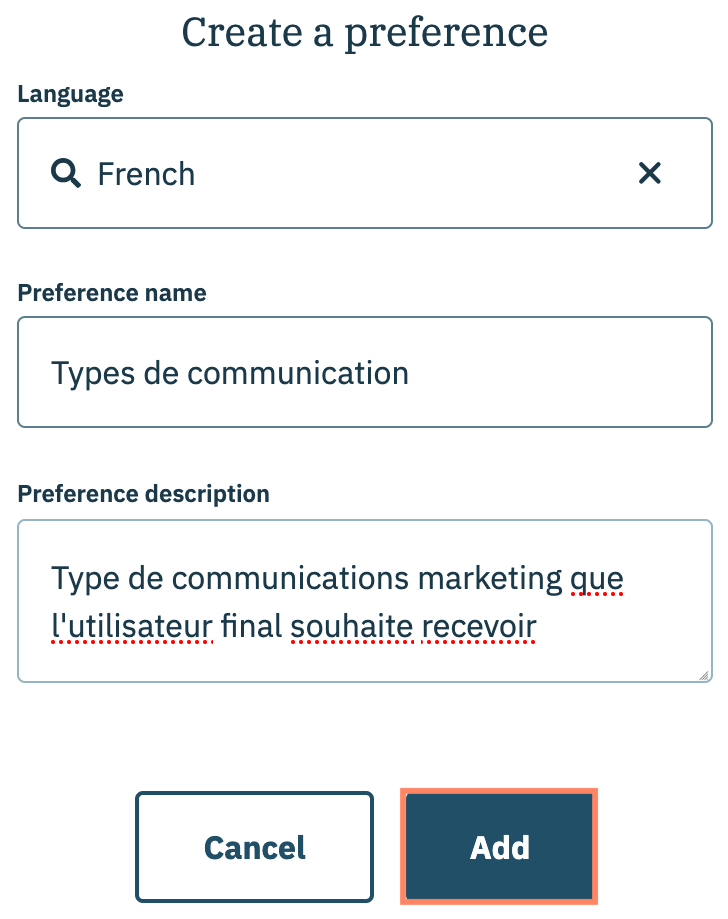Click the Preference description label

[143, 493]
